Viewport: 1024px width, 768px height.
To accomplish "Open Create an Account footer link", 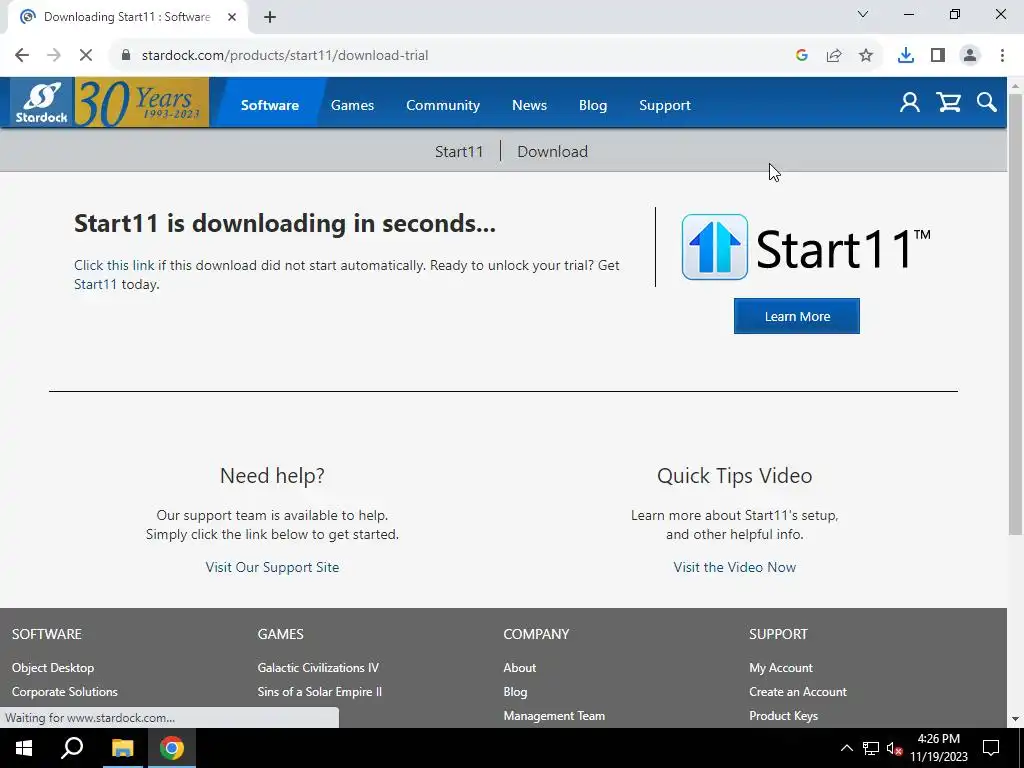I will tap(798, 692).
